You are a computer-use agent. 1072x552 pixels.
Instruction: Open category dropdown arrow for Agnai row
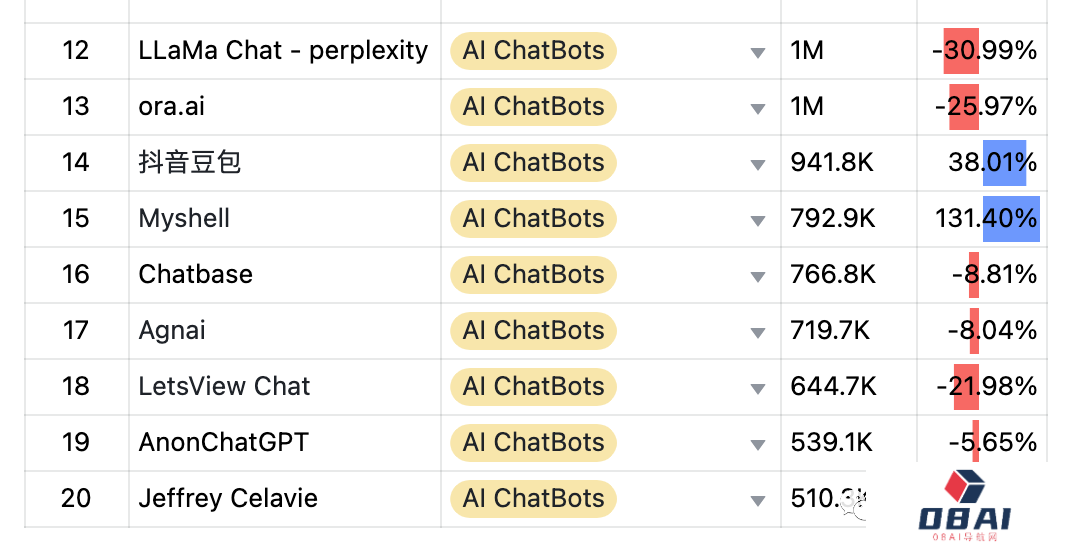tap(758, 333)
